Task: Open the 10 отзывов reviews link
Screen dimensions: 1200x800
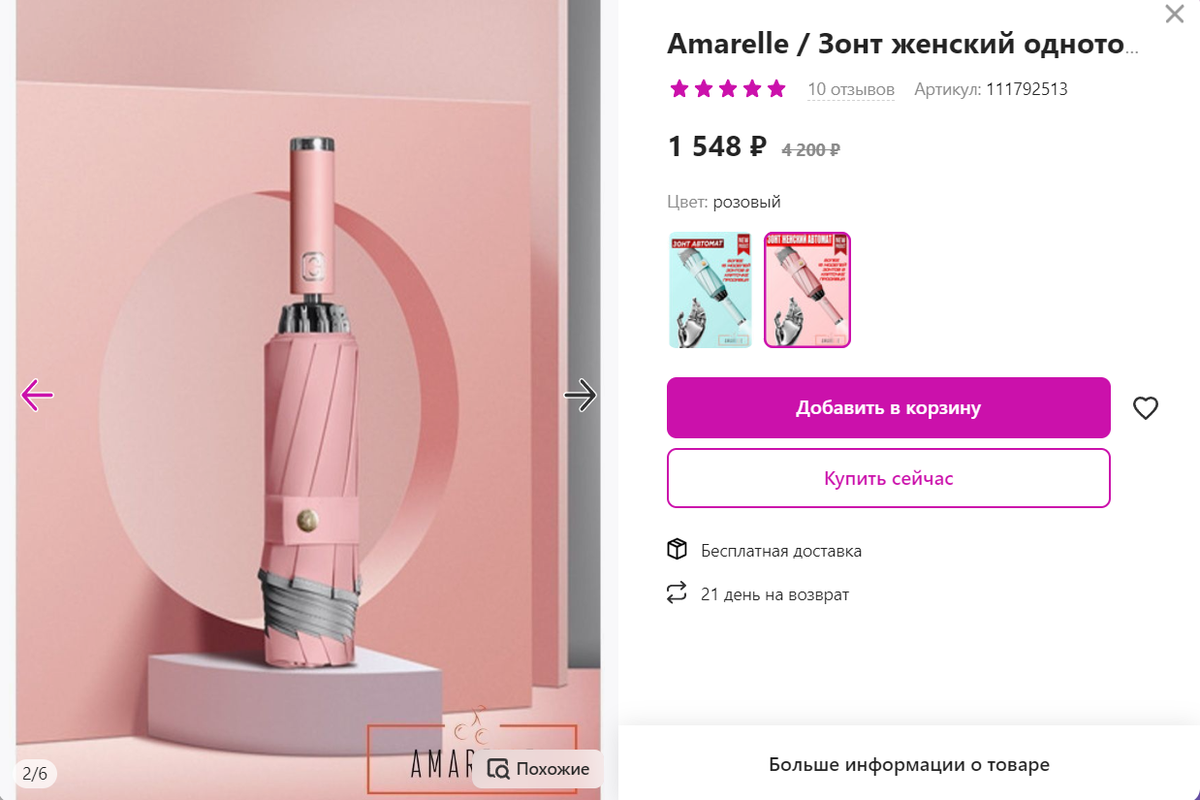Action: 851,89
